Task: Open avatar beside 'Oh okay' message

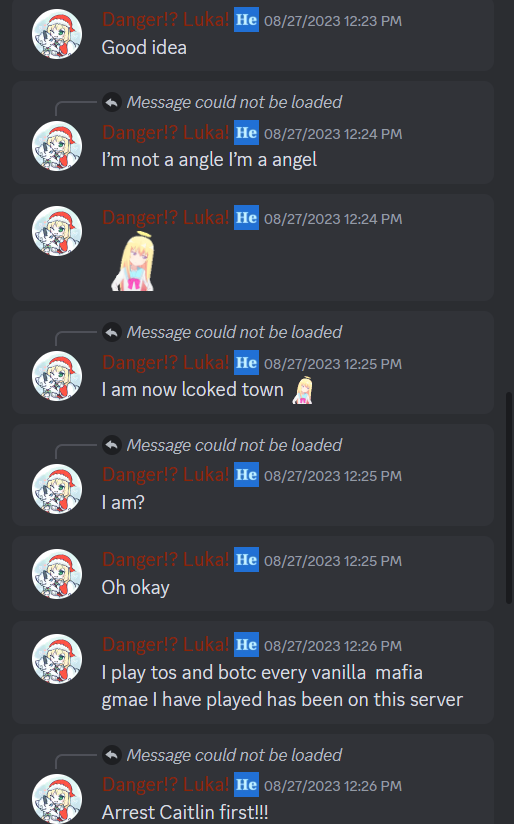Action: (x=57, y=574)
